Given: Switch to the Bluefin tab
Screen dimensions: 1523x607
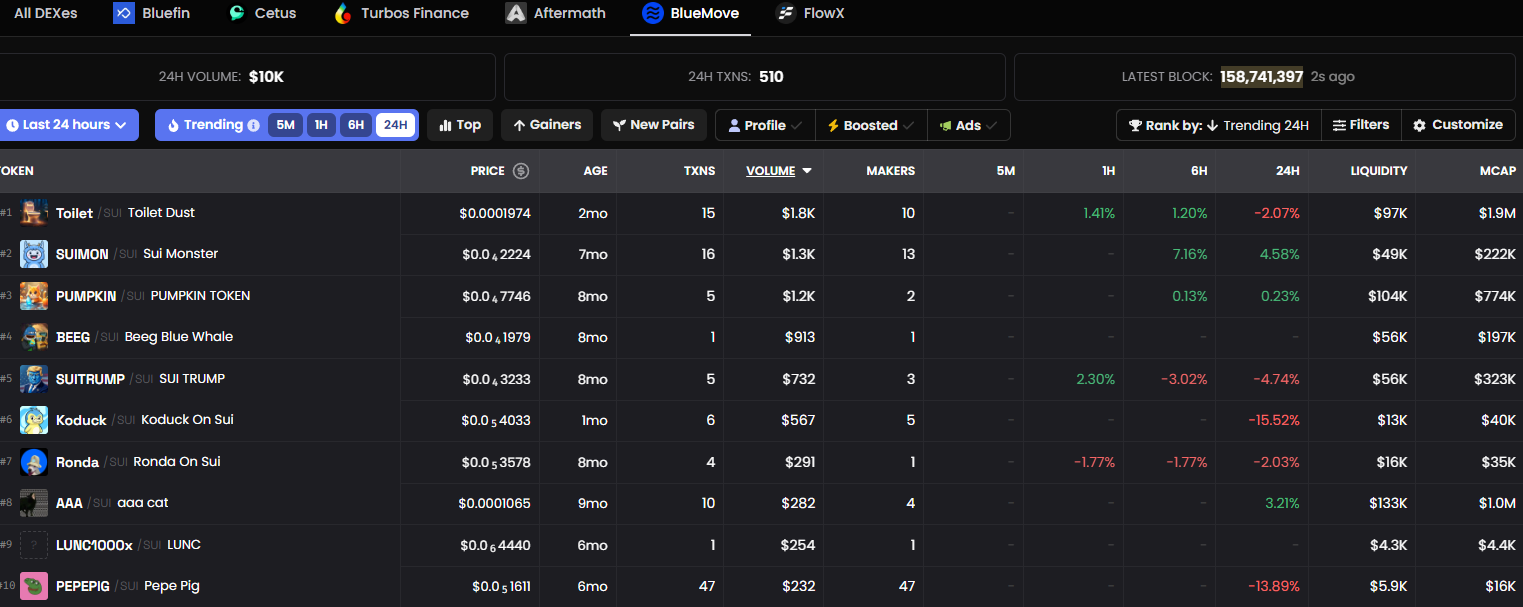Looking at the screenshot, I should click(x=152, y=13).
